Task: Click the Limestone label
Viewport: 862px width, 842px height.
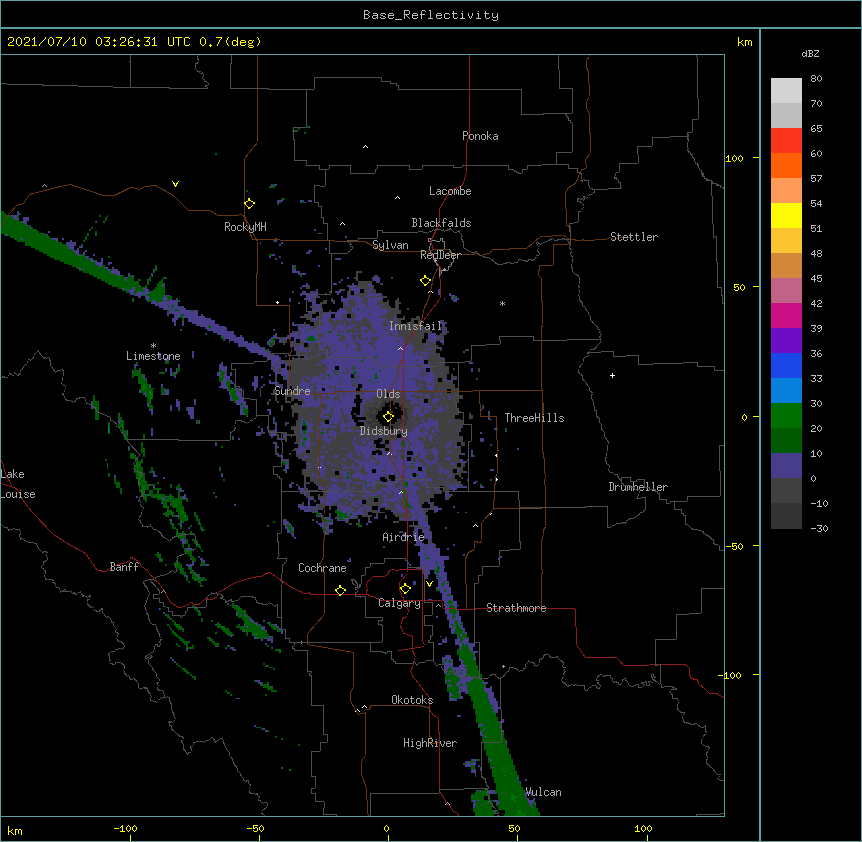Action: 153,356
